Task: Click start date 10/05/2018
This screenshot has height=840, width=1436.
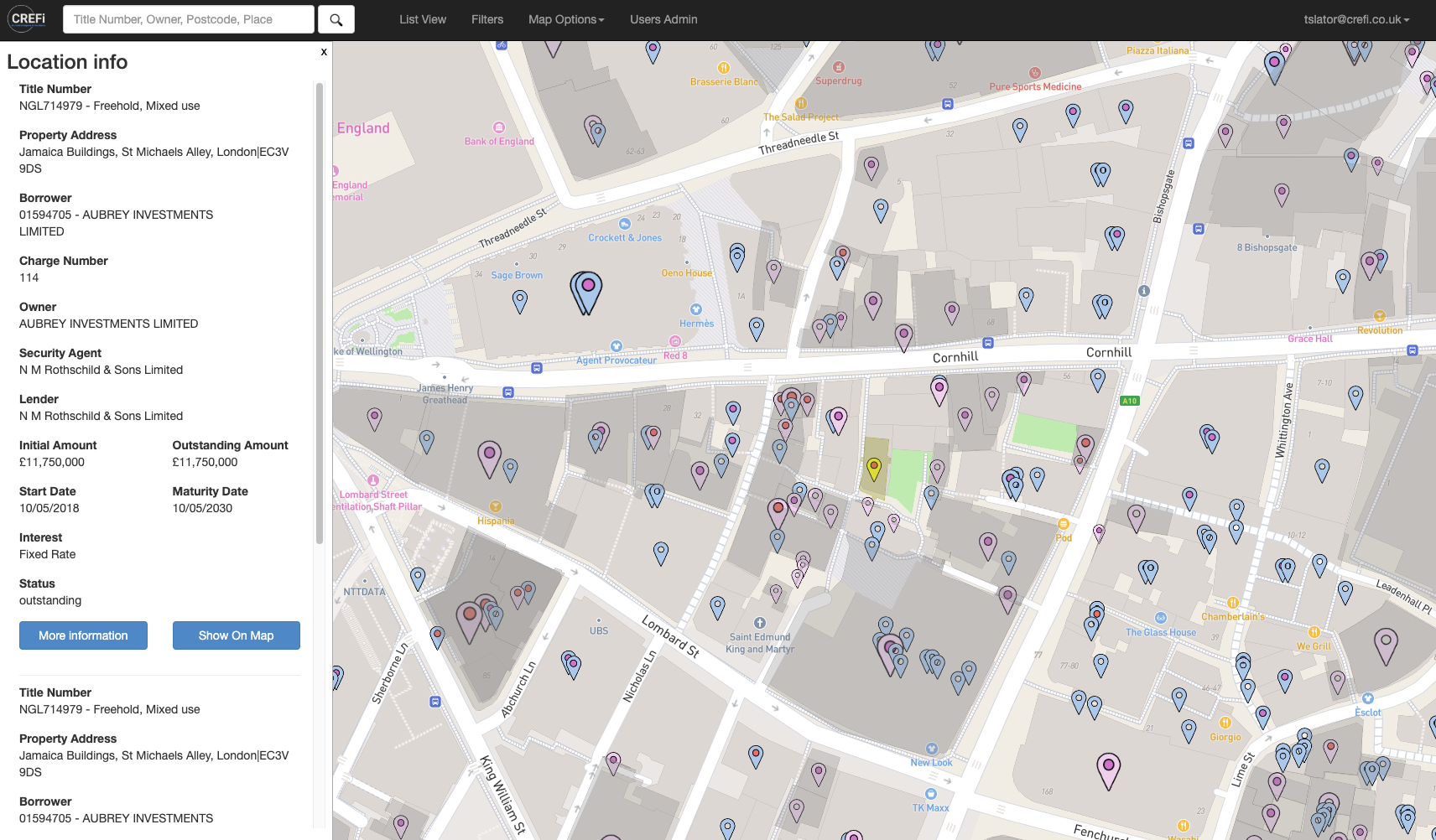Action: coord(49,508)
